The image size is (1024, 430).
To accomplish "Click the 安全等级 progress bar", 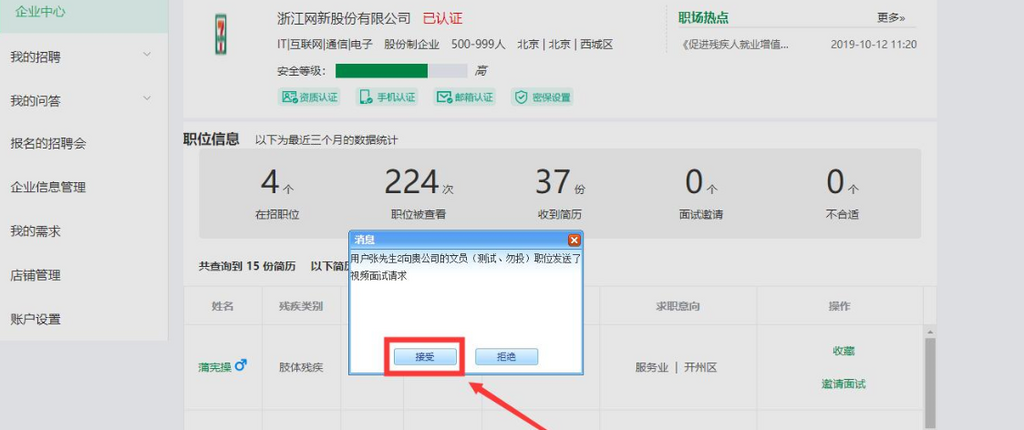I will pos(401,71).
